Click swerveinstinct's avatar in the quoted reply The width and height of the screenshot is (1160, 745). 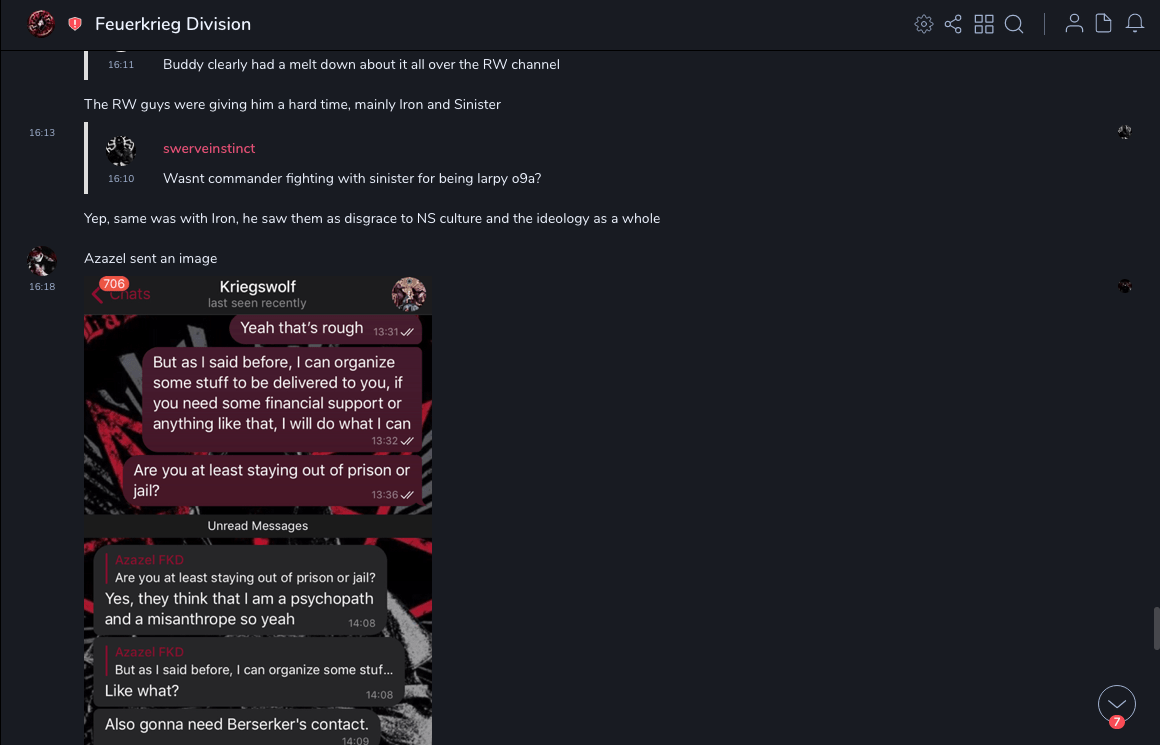pyautogui.click(x=121, y=151)
